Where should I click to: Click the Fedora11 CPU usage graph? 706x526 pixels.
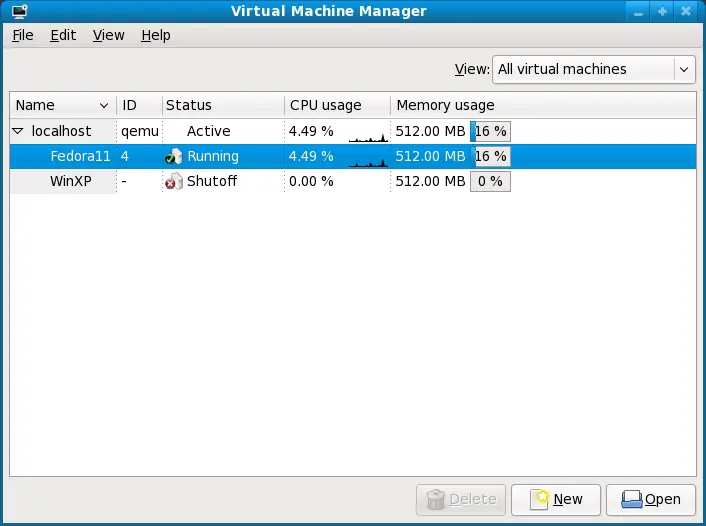[367, 157]
